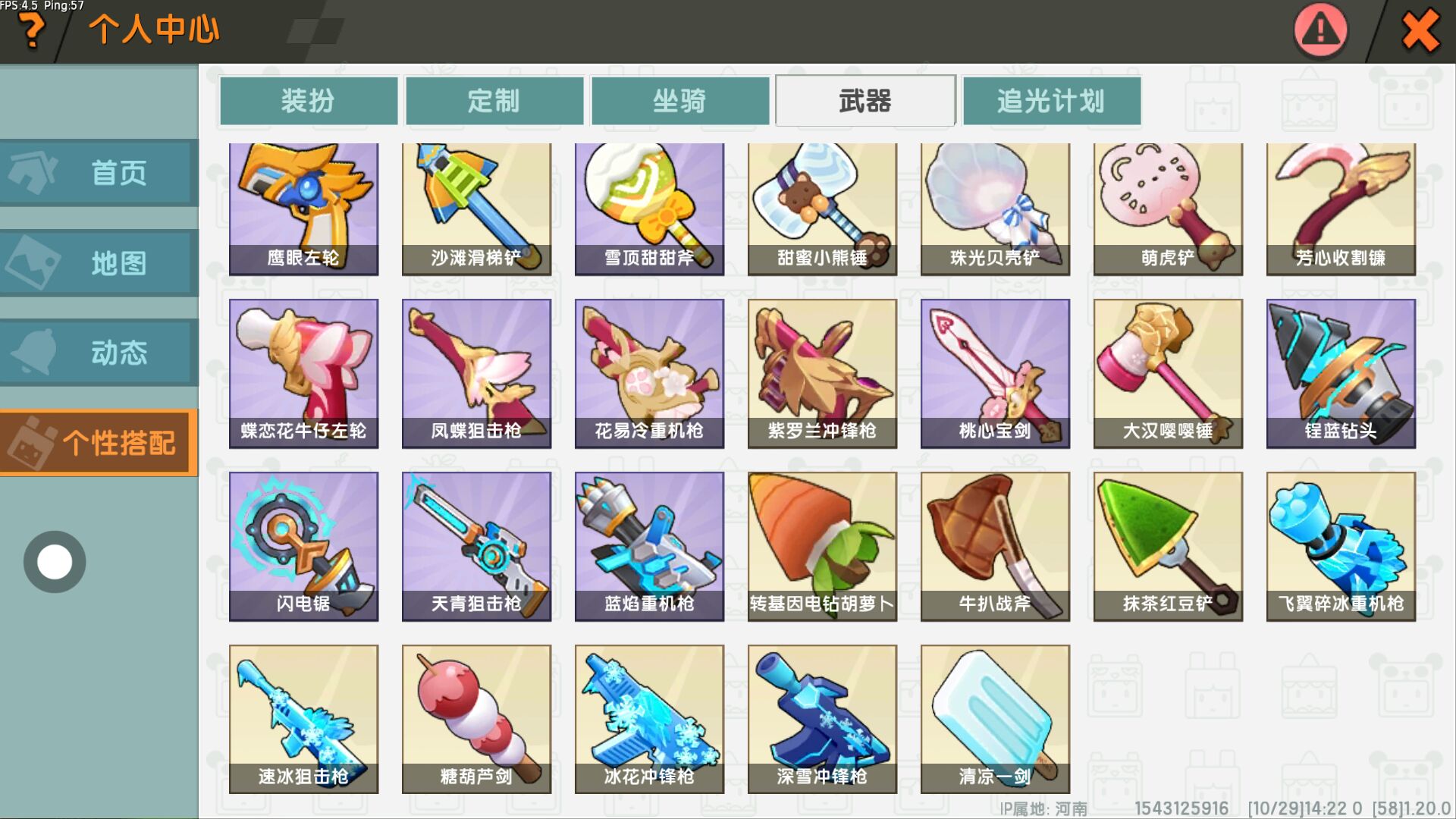Screen dimensions: 1456x819
Task: Open 动态 in the sidebar
Action: coord(99,353)
